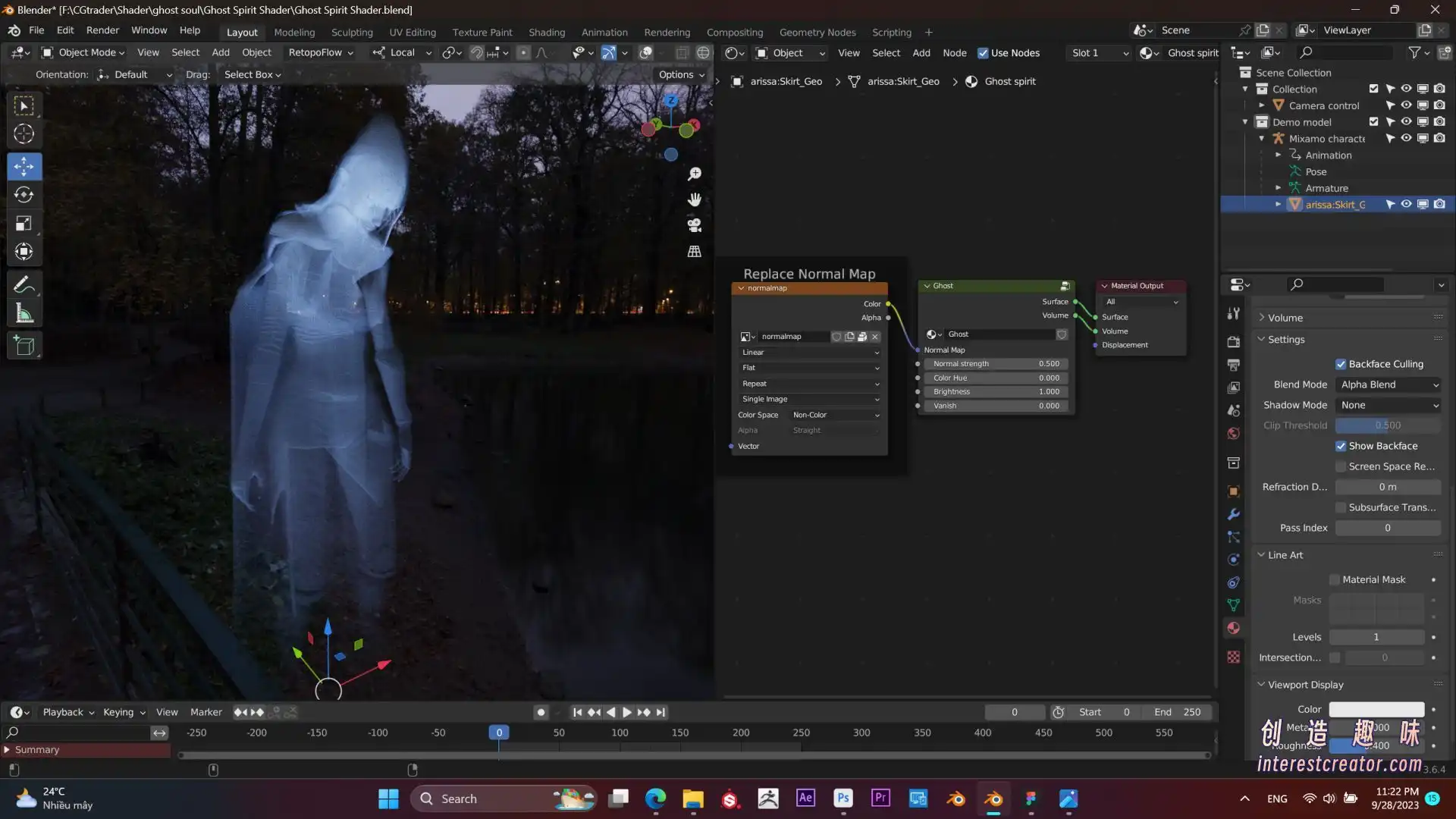The height and width of the screenshot is (819, 1456).
Task: Activate the Scale tool
Action: pyautogui.click(x=24, y=224)
